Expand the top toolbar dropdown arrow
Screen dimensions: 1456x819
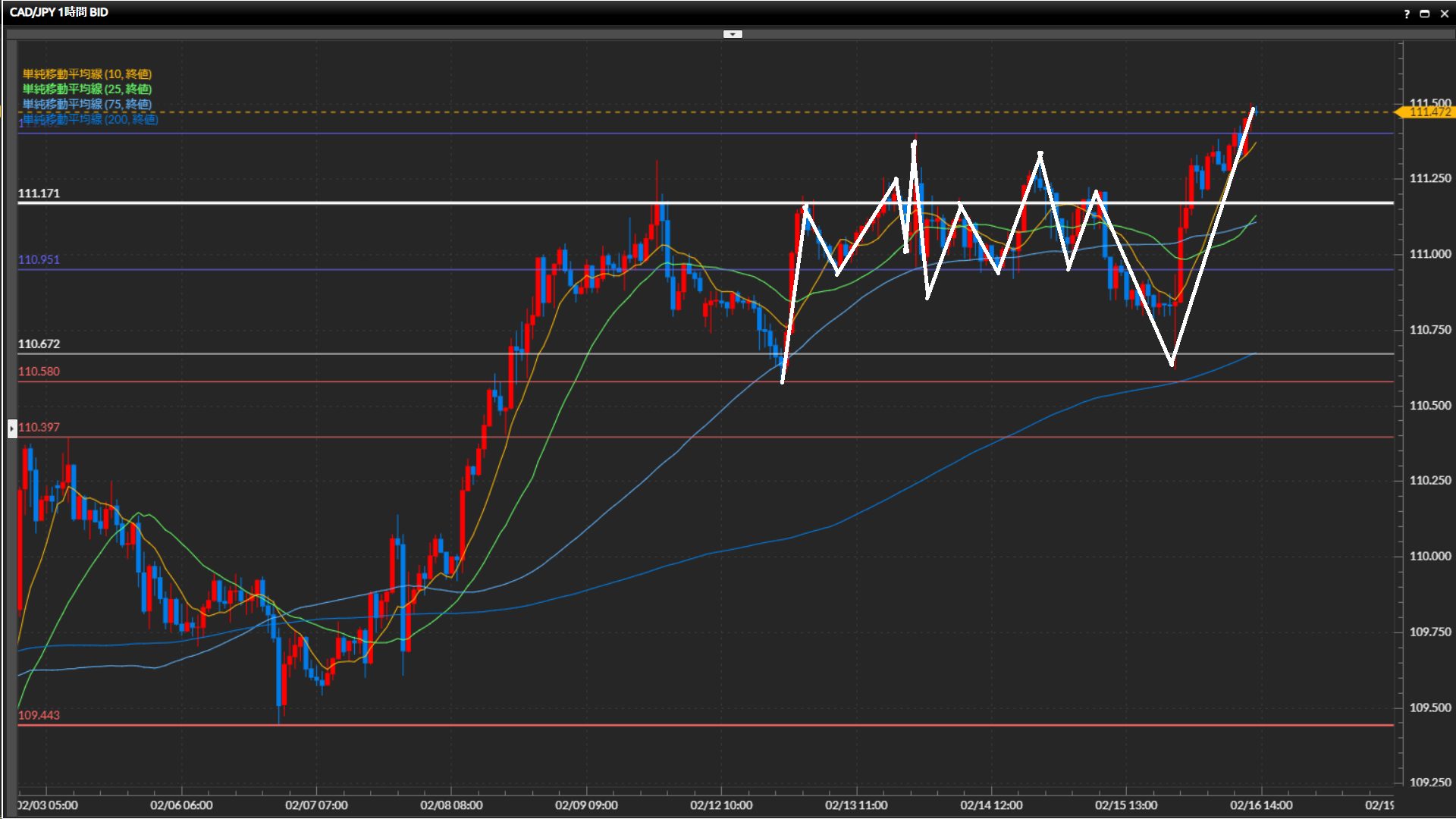point(733,34)
